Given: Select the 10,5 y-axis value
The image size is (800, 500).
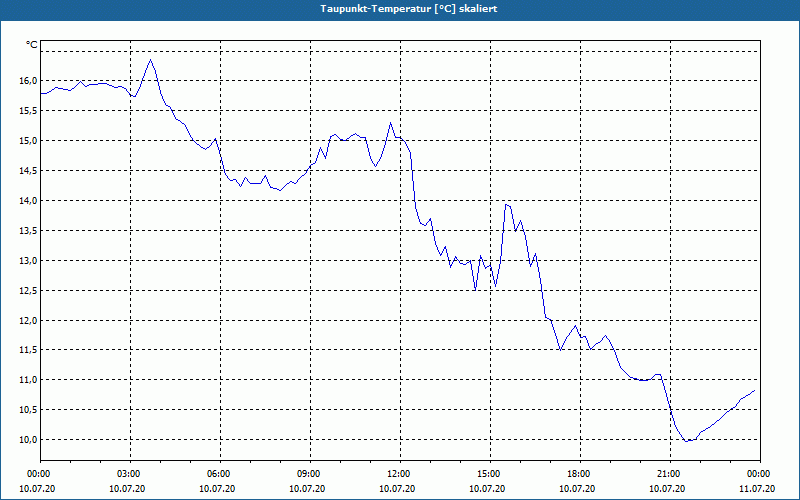Looking at the screenshot, I should 29,410.
